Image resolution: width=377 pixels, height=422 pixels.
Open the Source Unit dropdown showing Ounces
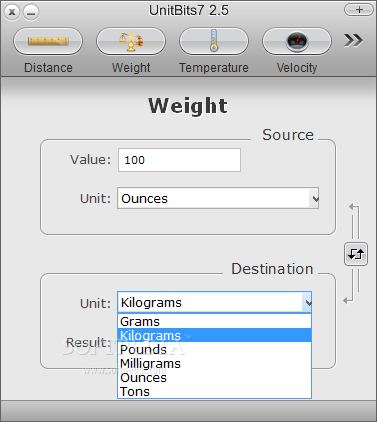tap(218, 198)
